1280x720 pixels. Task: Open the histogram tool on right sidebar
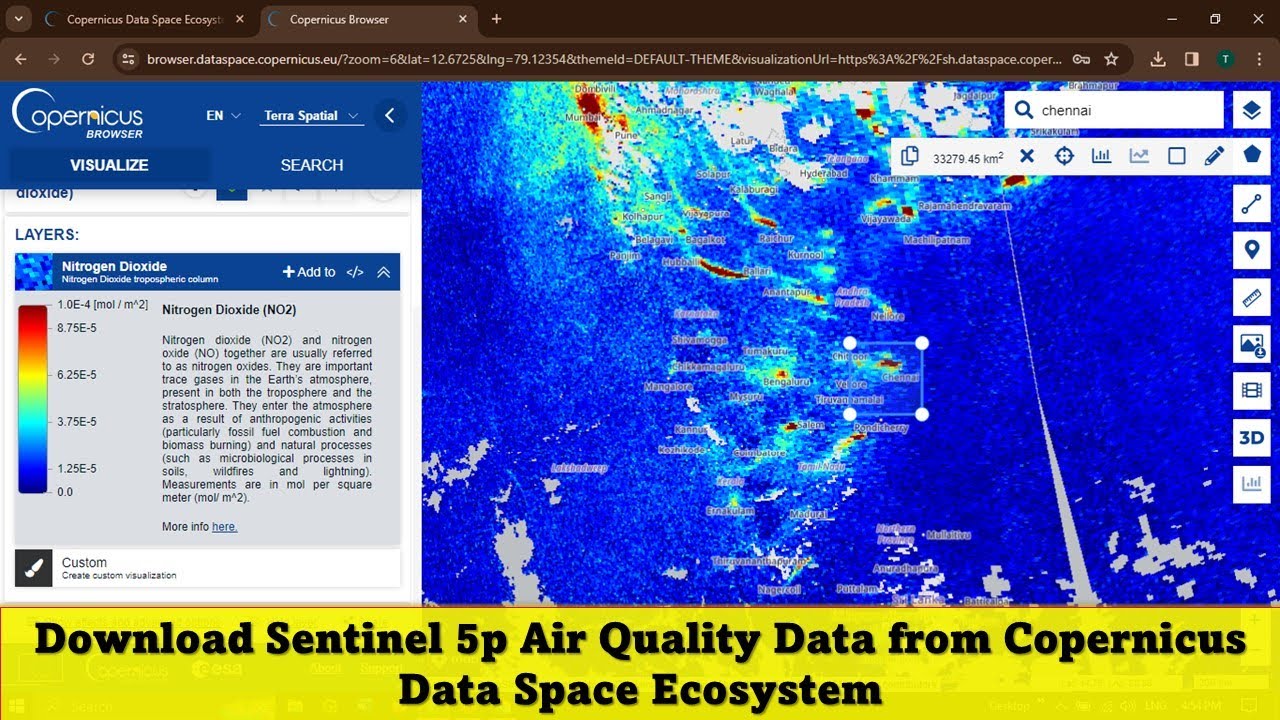point(1252,484)
